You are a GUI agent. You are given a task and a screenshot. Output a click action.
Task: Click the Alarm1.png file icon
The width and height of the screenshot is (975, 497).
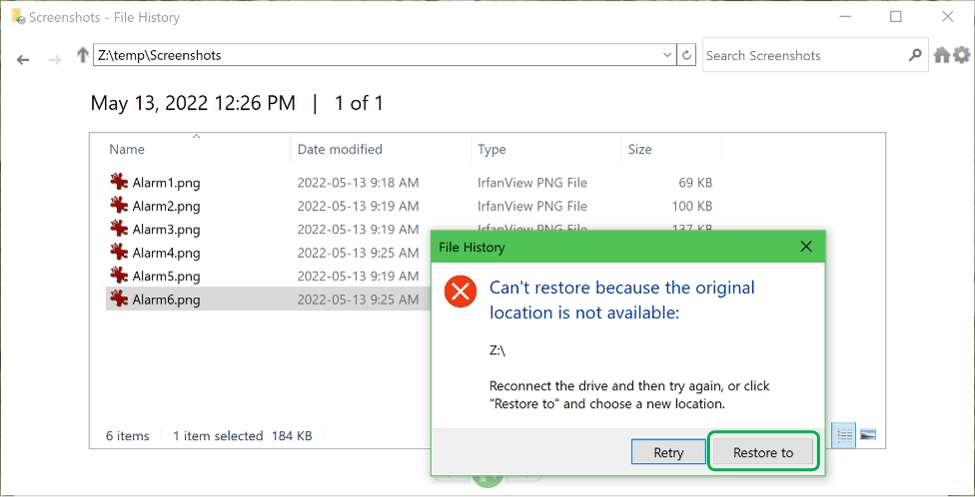119,182
